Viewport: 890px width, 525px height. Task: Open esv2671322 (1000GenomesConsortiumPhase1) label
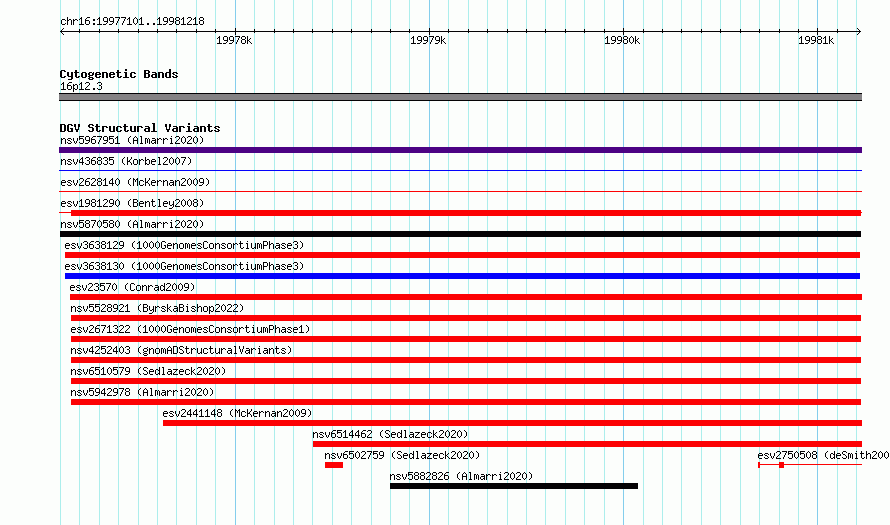click(x=190, y=329)
